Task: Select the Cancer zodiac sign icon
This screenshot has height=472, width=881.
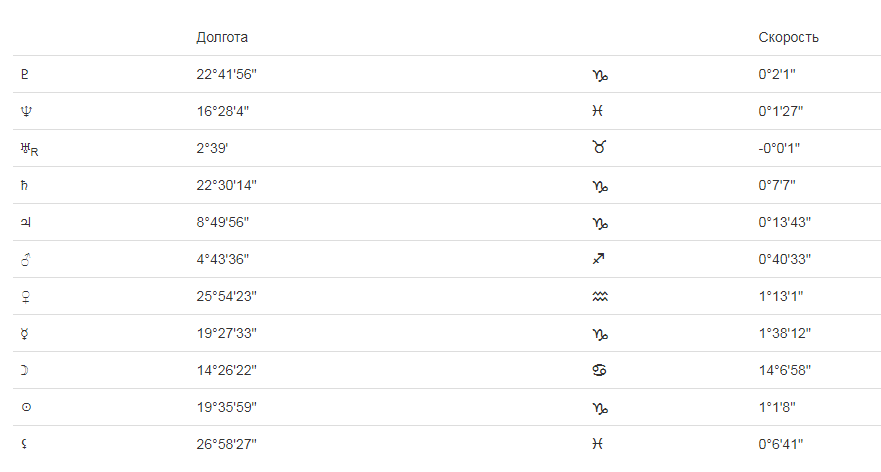Action: click(599, 370)
